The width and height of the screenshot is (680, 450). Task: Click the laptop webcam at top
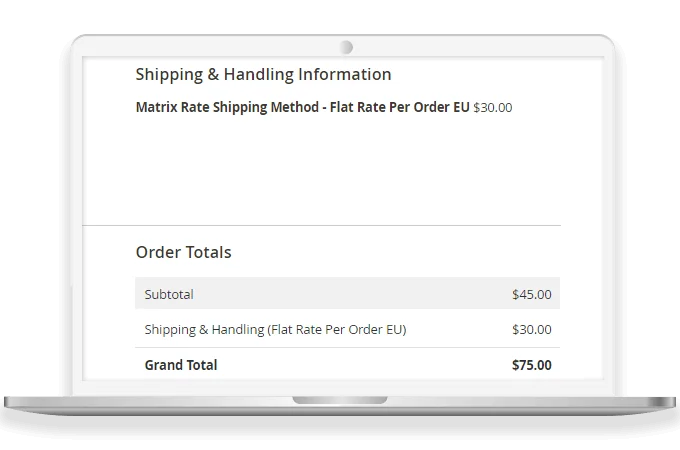346,47
